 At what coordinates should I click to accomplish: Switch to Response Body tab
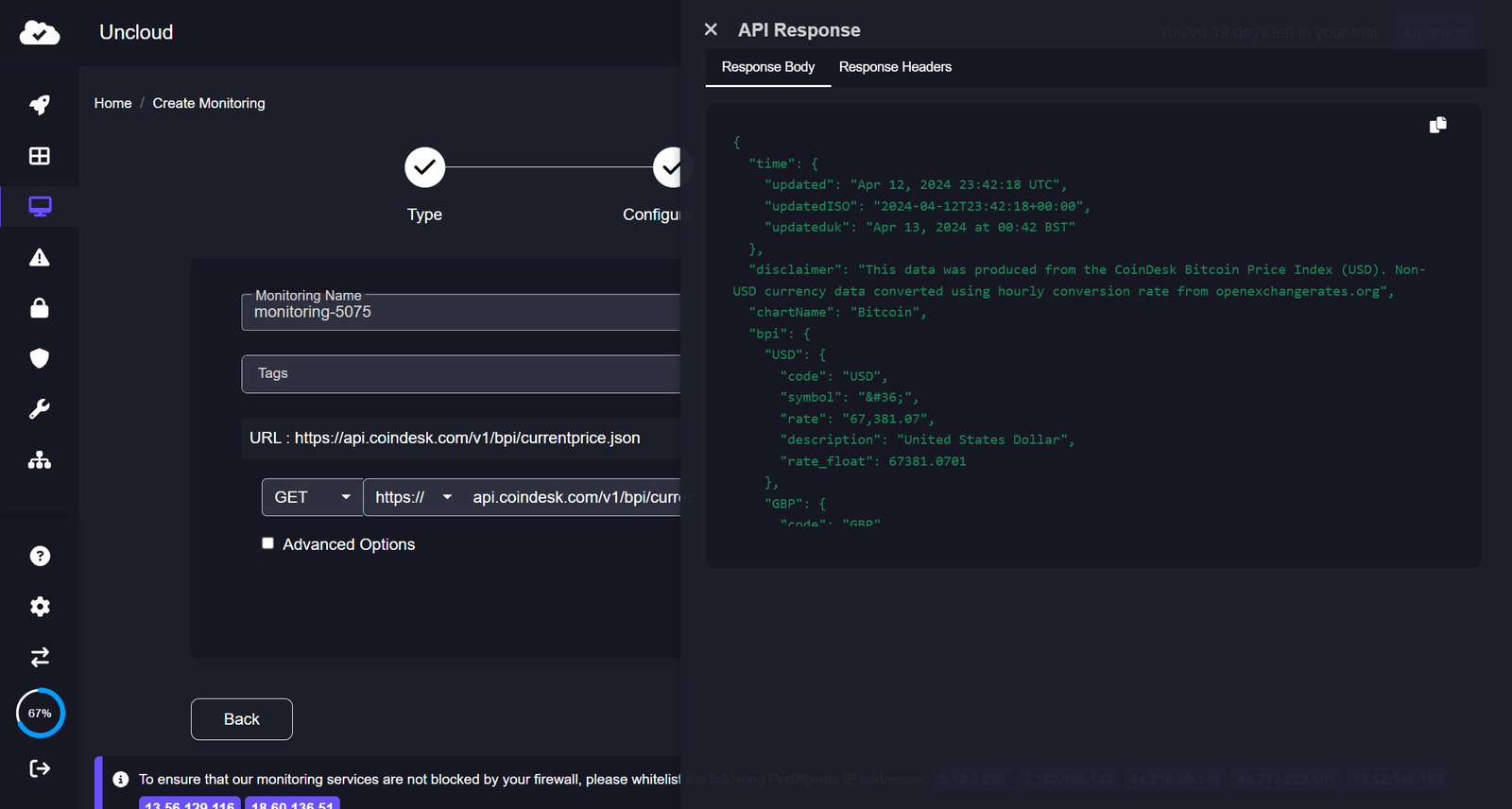(768, 67)
